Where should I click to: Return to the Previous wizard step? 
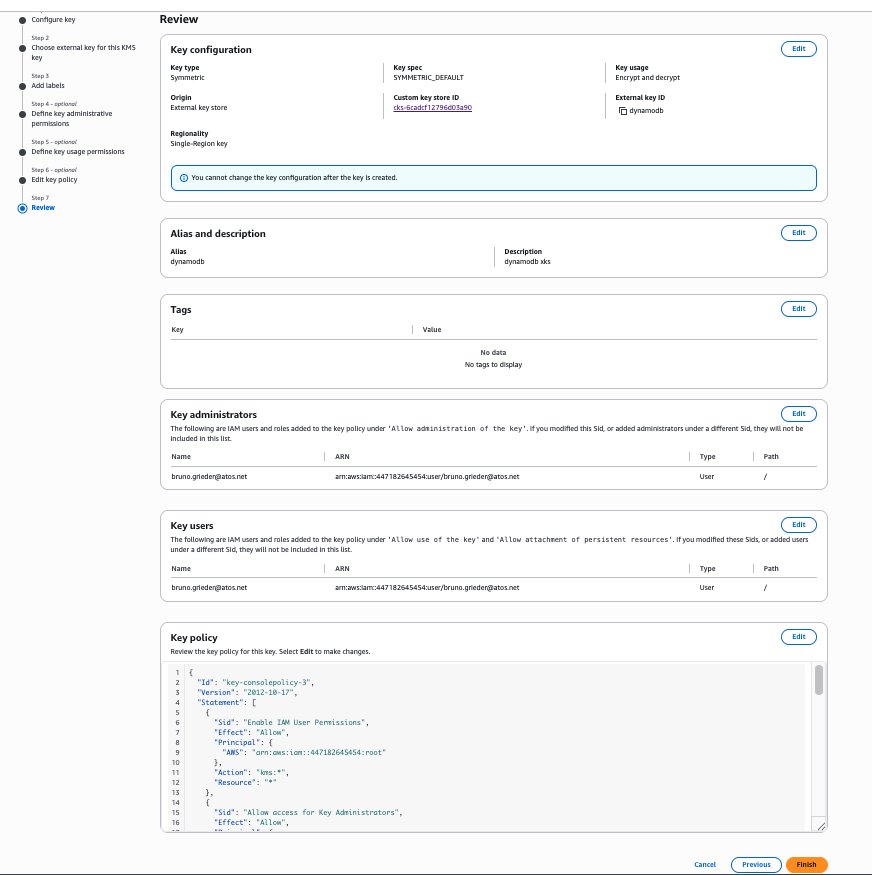point(756,865)
